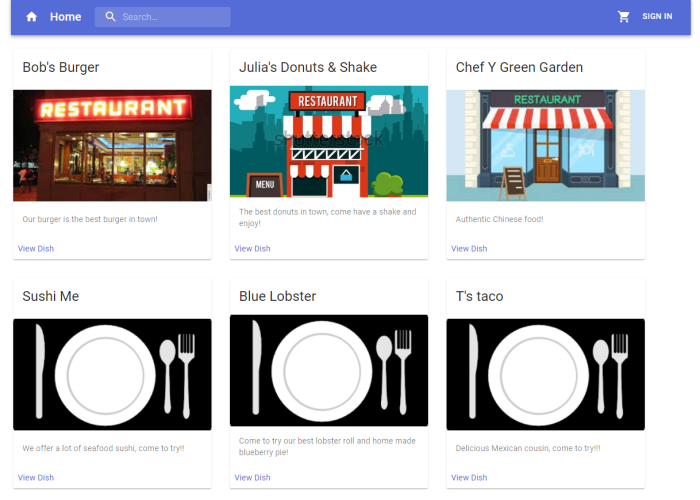Open the shopping cart icon
Viewport: 700px width, 500px height.
623,17
